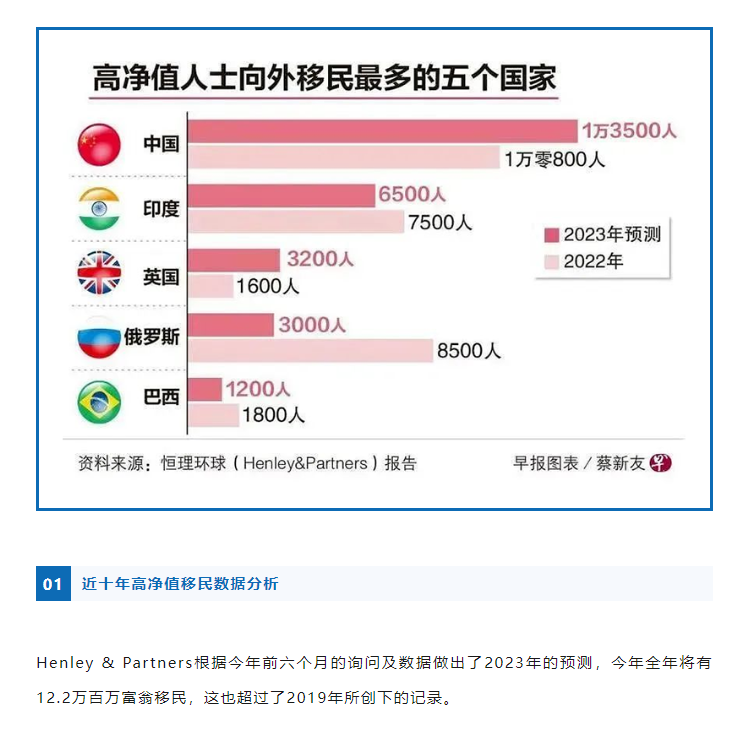Viewport: 730px width, 739px height.
Task: Click the India flag icon
Action: tap(99, 208)
